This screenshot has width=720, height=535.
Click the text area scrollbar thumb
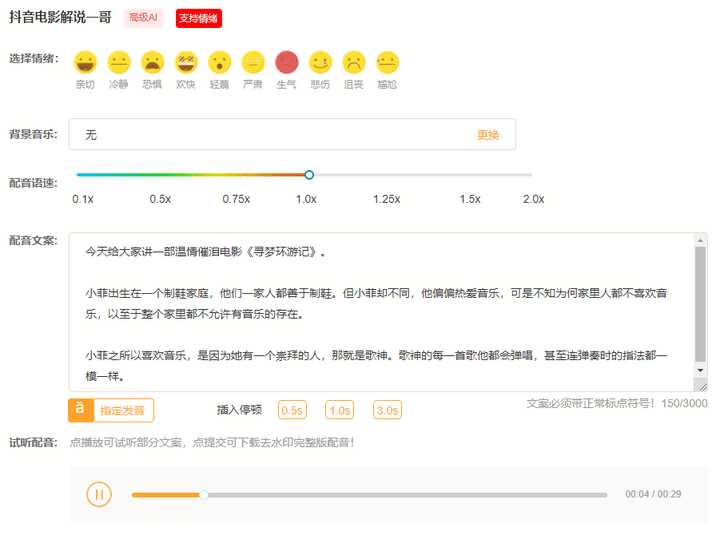700,305
